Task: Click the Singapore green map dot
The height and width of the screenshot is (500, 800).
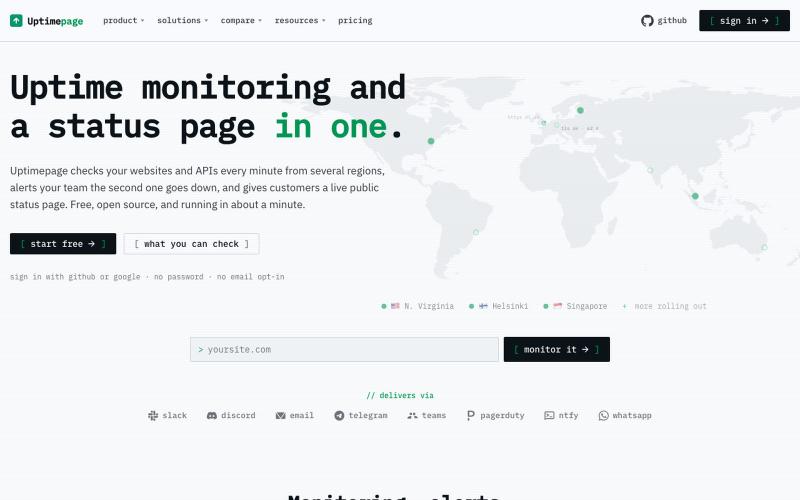Action: 695,196
